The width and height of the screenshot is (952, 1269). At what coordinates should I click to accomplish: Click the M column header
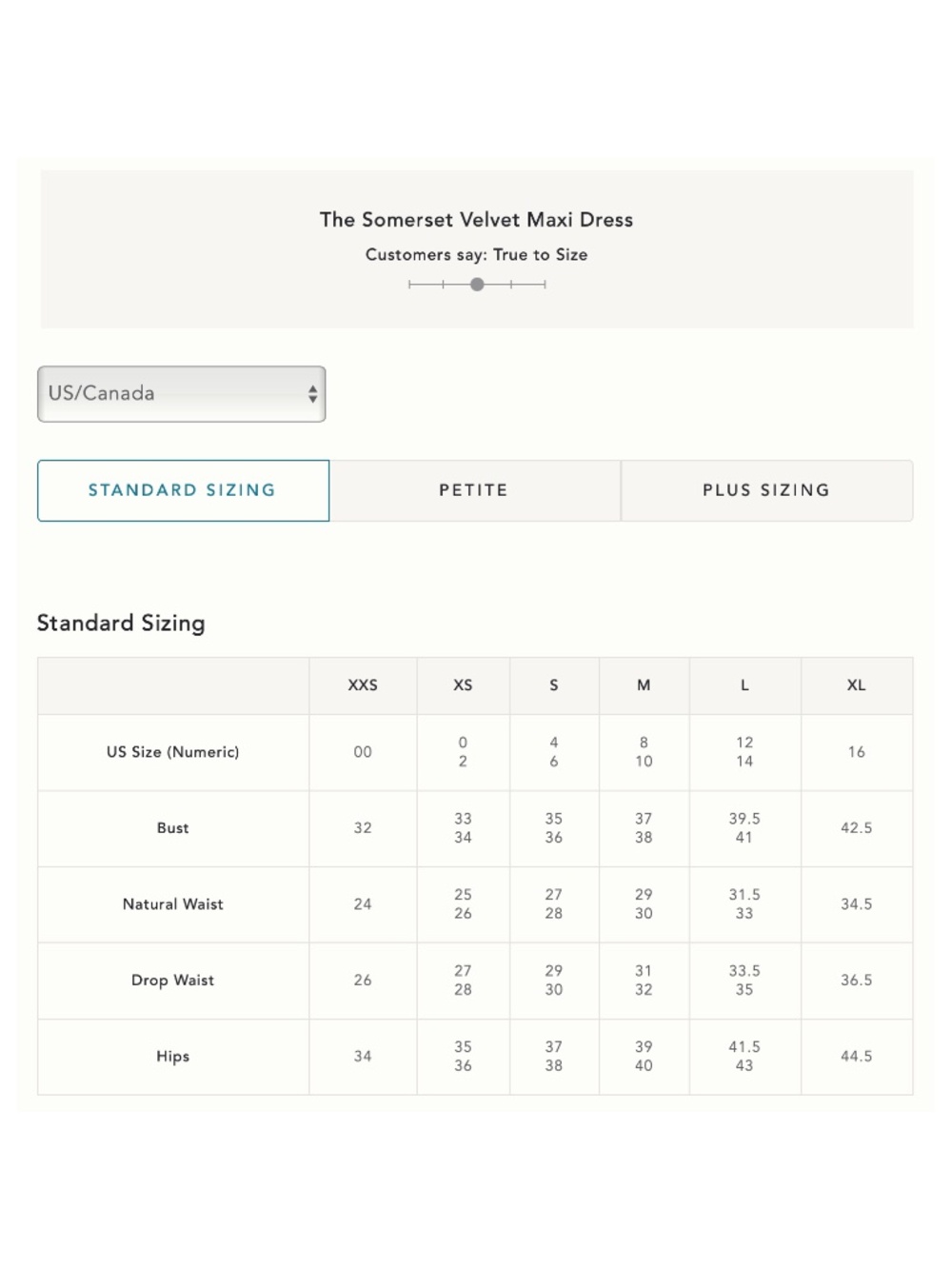pyautogui.click(x=644, y=685)
